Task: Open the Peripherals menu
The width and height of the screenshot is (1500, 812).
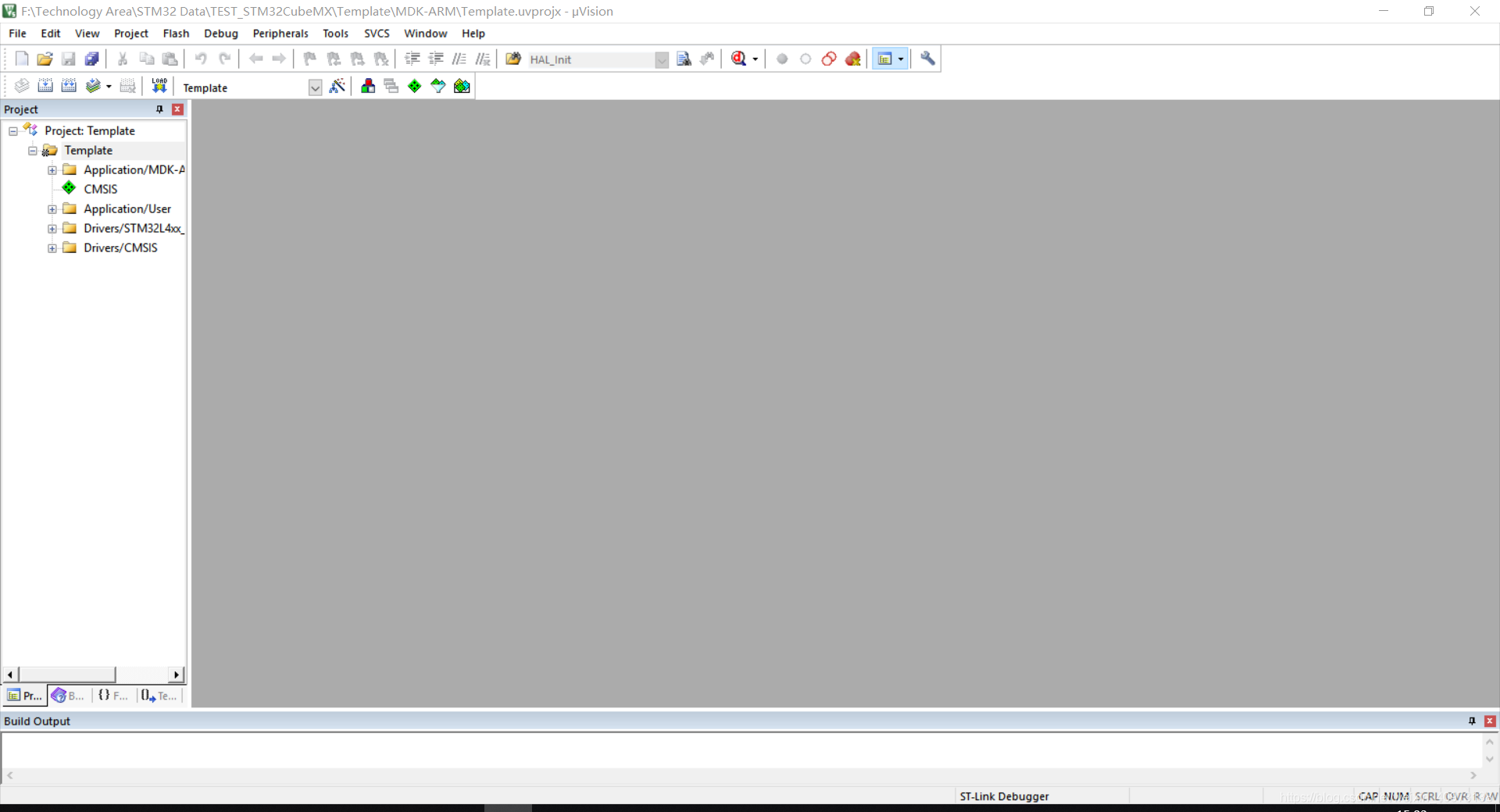Action: coord(280,34)
